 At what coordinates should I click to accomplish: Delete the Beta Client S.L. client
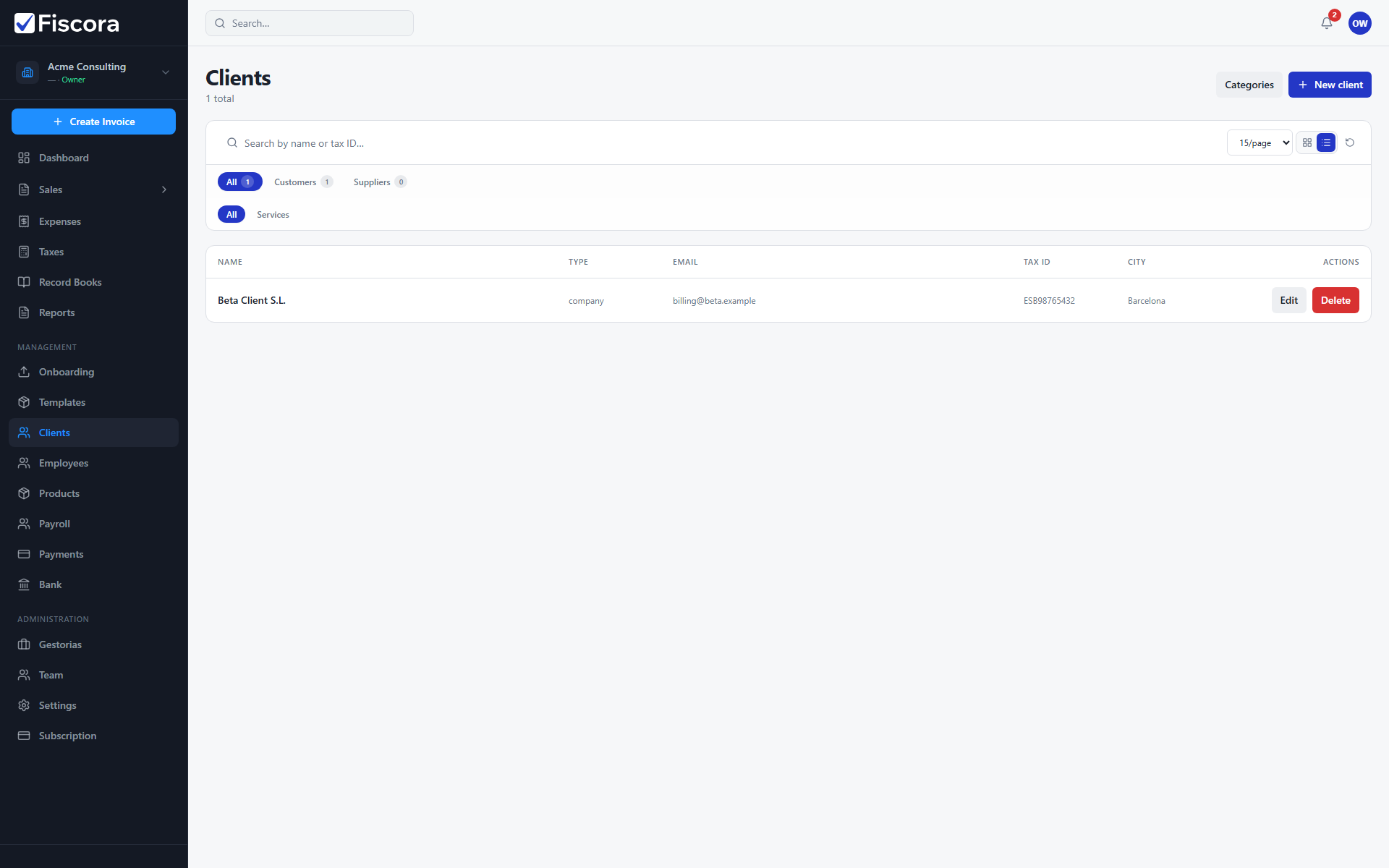[1335, 300]
